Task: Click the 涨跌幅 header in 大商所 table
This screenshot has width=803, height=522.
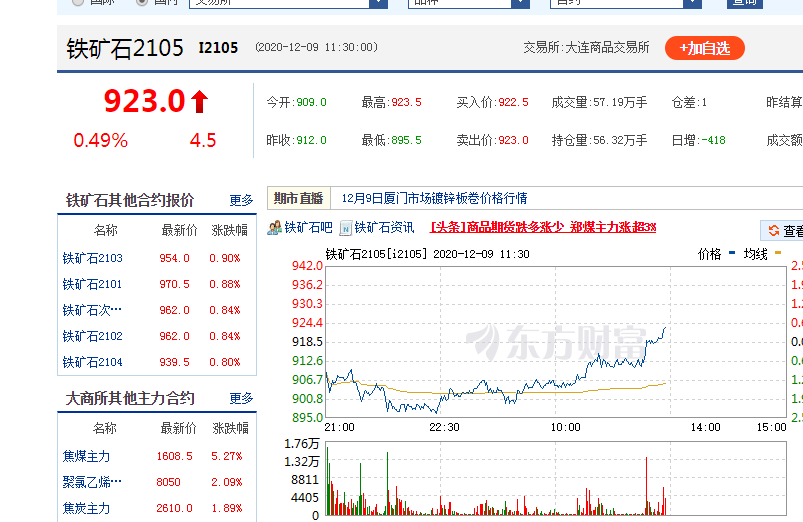Action: 230,428
